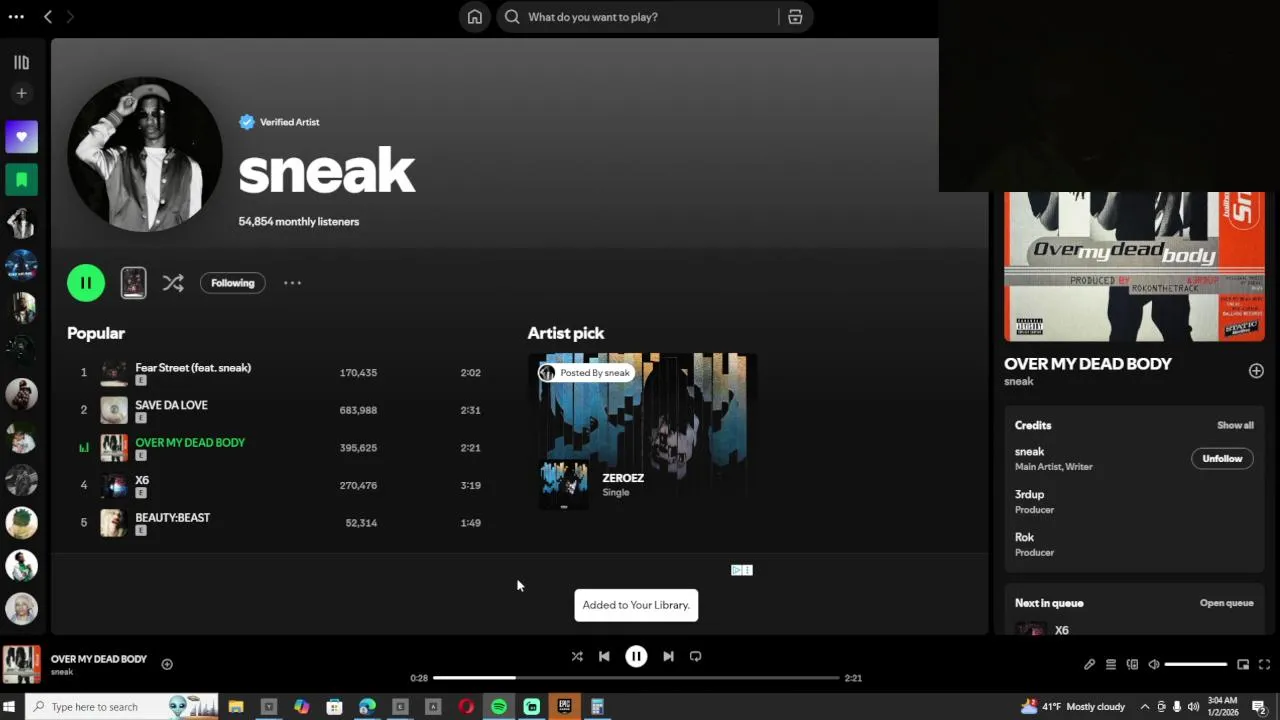Enter full screen mode icon
Viewport: 1280px width, 720px height.
(x=1264, y=664)
